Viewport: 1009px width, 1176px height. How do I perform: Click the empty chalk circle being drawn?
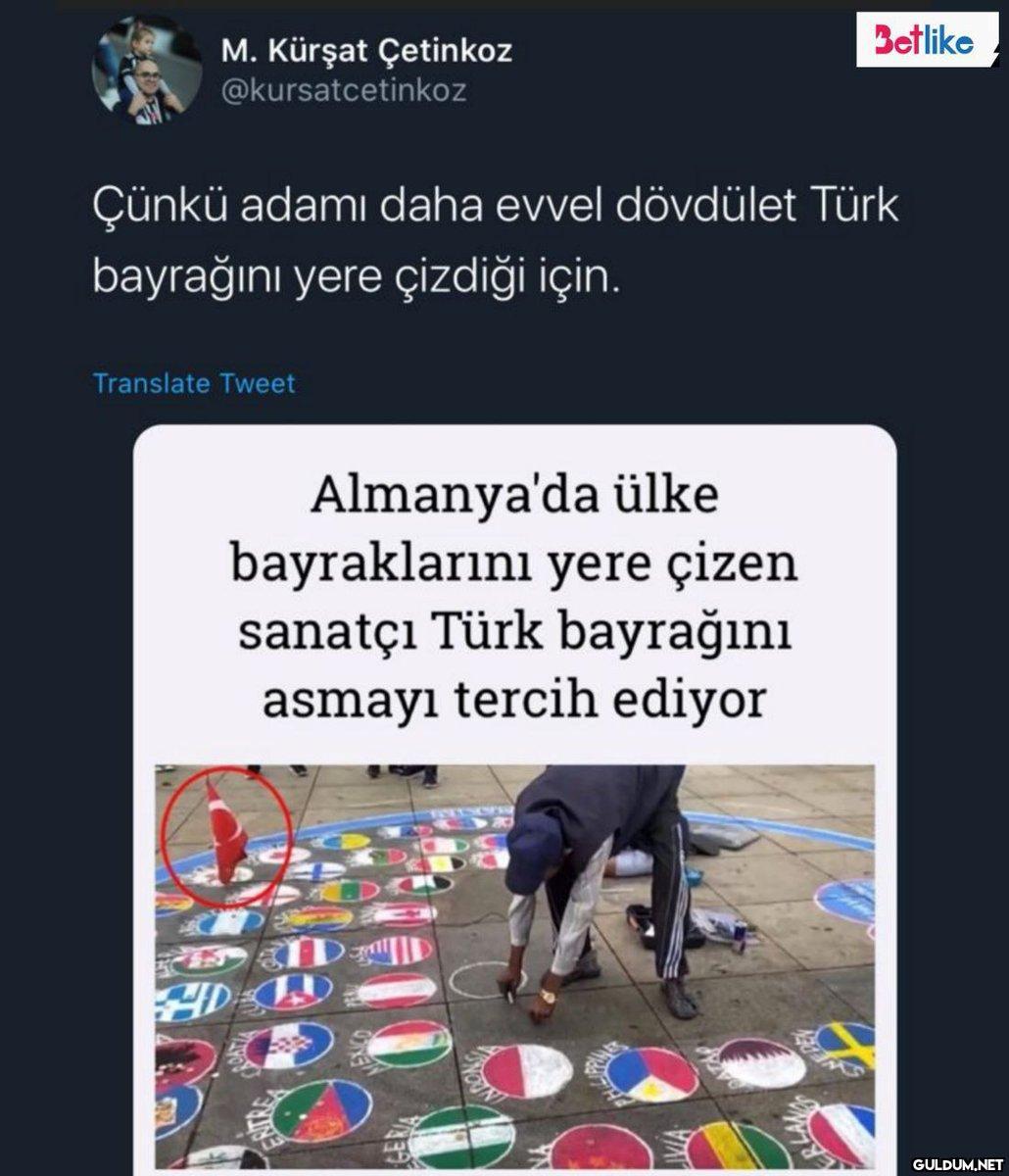pos(487,982)
